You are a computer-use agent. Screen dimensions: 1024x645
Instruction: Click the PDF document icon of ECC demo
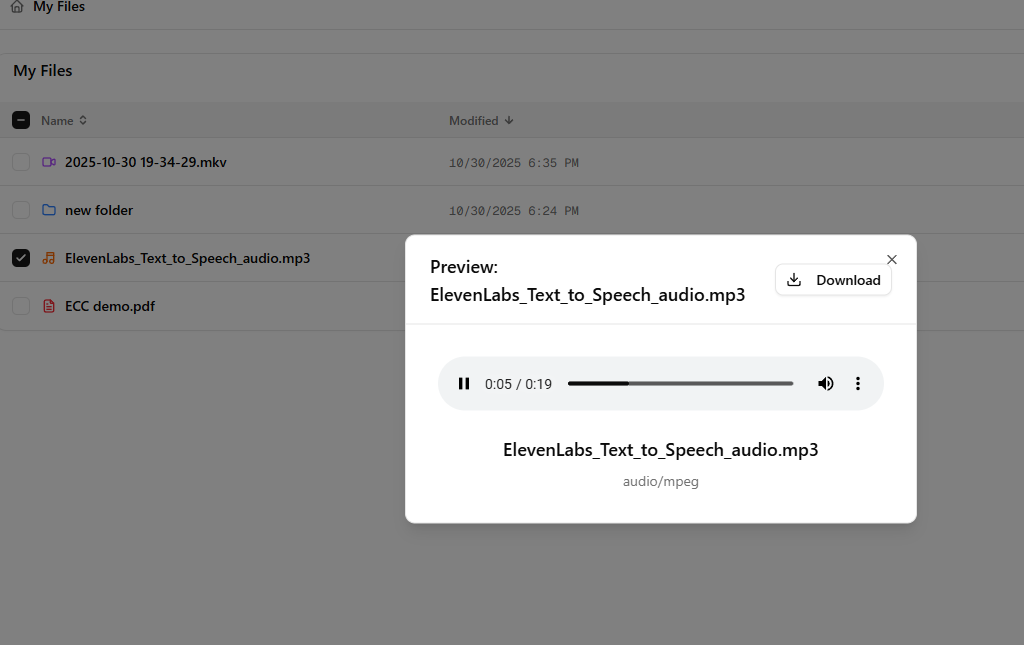(49, 306)
